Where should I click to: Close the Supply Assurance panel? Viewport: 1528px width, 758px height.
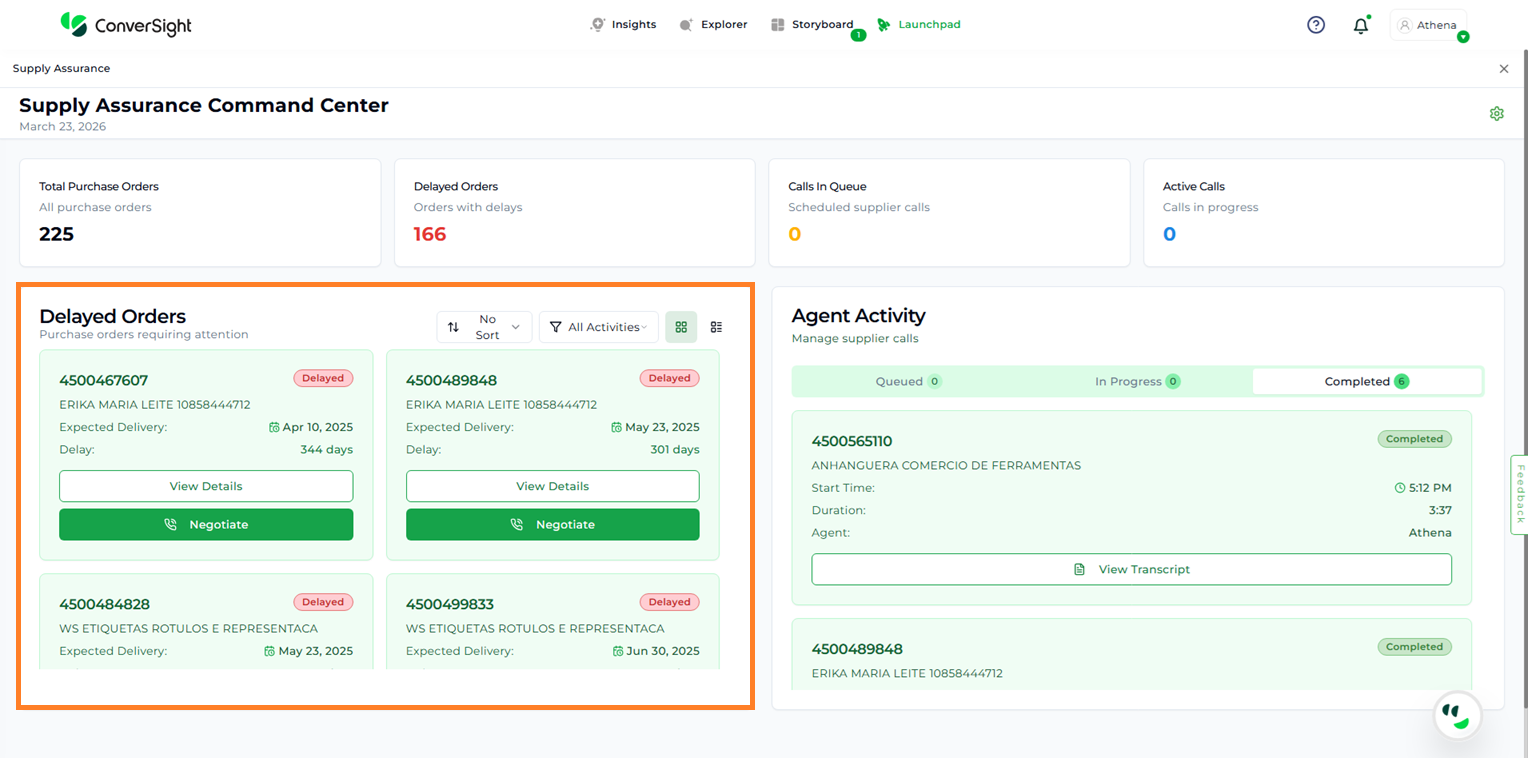1503,69
